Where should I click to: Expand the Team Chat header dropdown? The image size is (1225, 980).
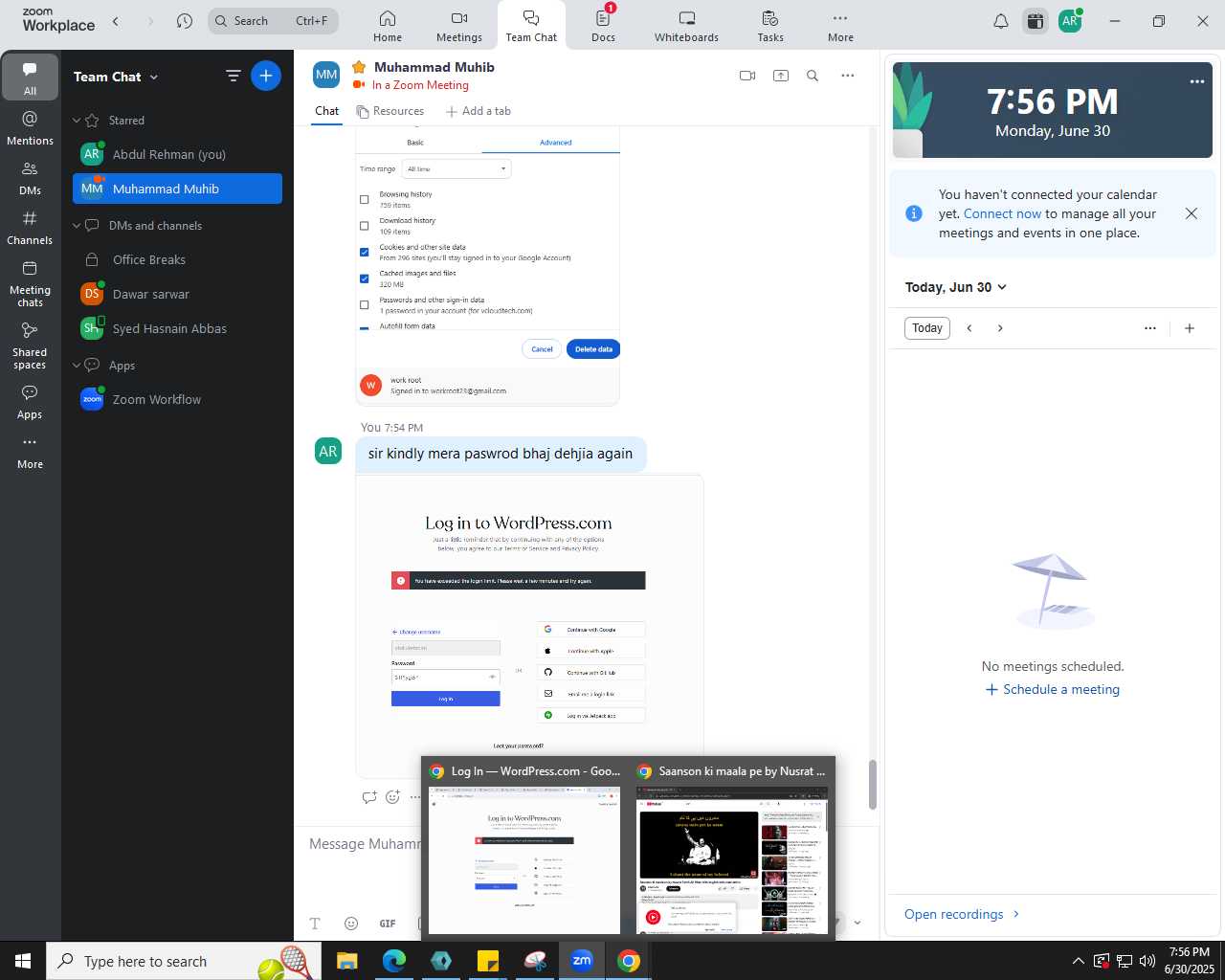coord(154,78)
